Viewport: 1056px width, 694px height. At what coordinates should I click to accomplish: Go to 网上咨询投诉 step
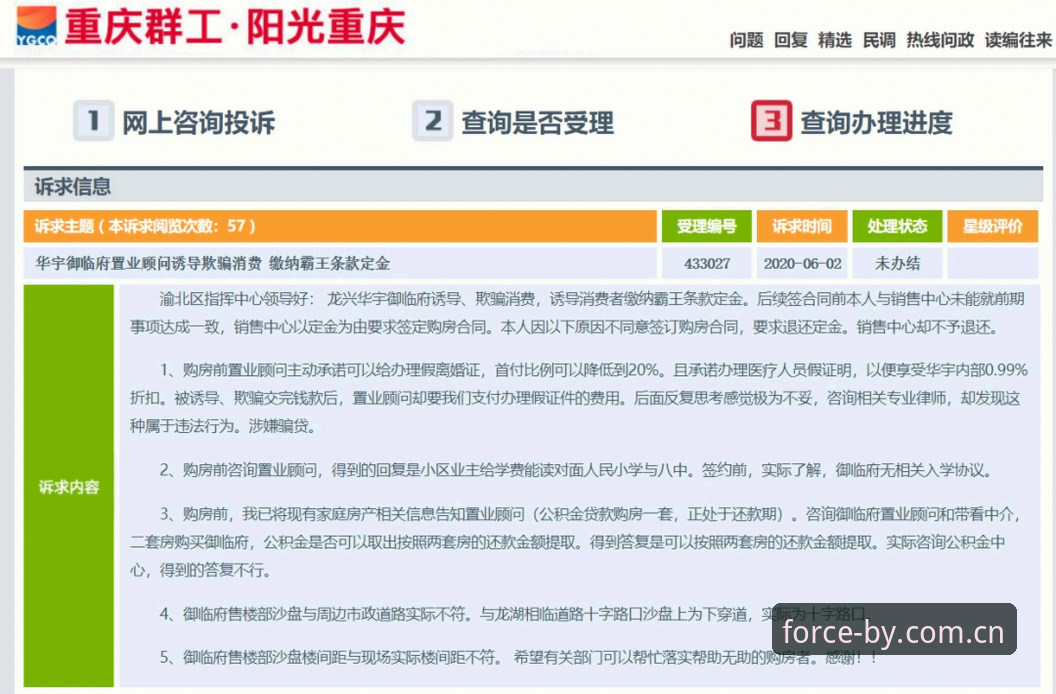[x=199, y=123]
